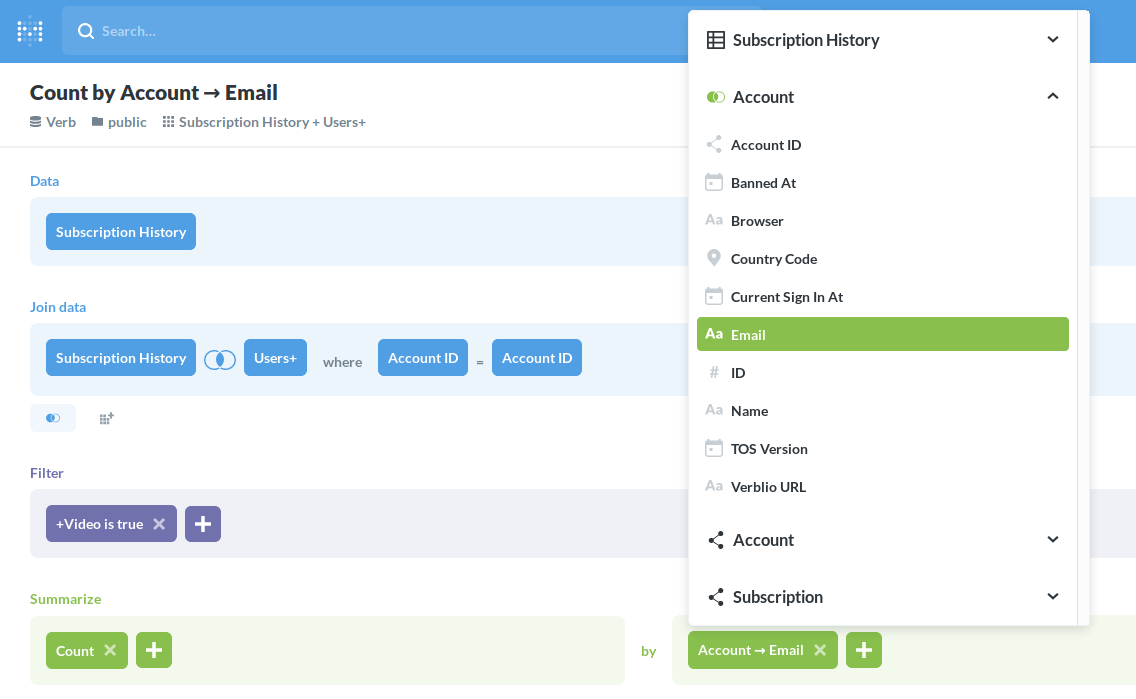Click the Verb link under the title
The width and height of the screenshot is (1136, 699).
click(52, 121)
